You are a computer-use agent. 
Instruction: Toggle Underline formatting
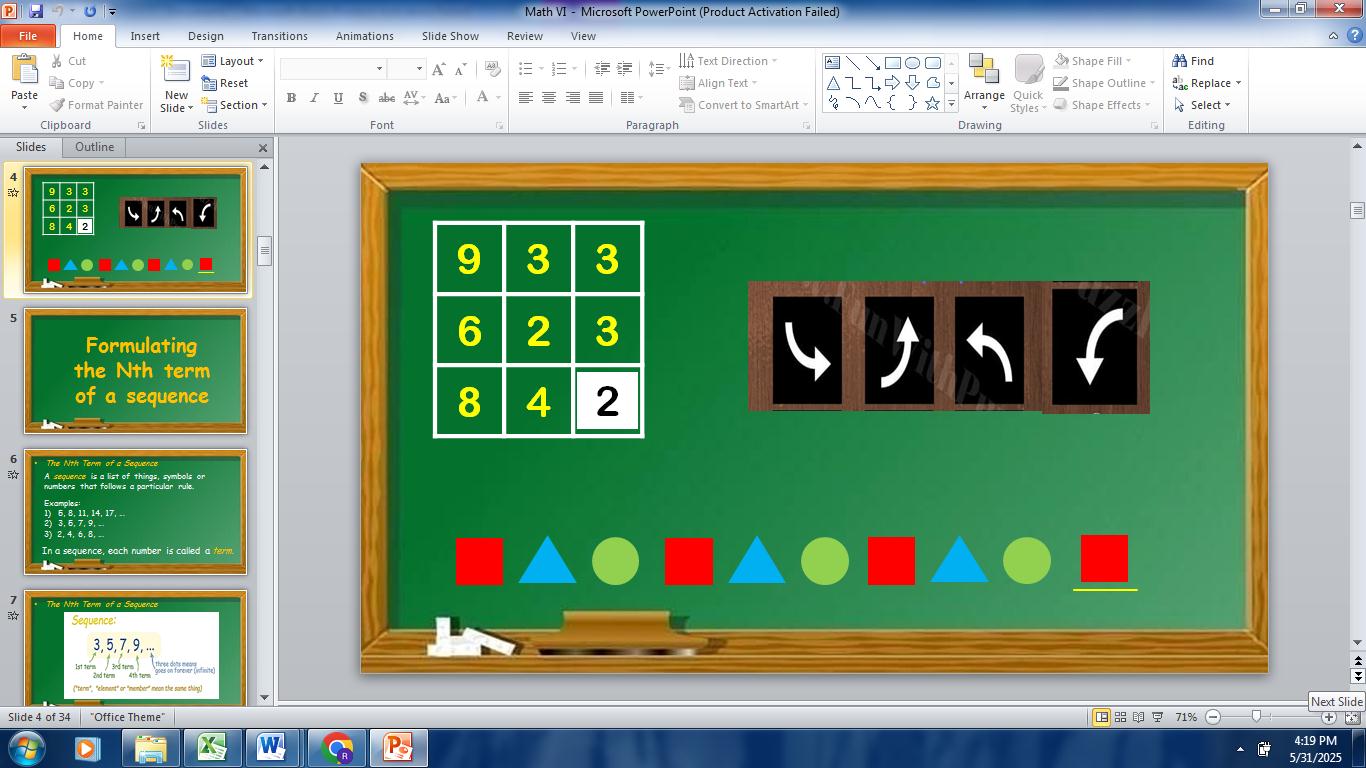tap(338, 97)
